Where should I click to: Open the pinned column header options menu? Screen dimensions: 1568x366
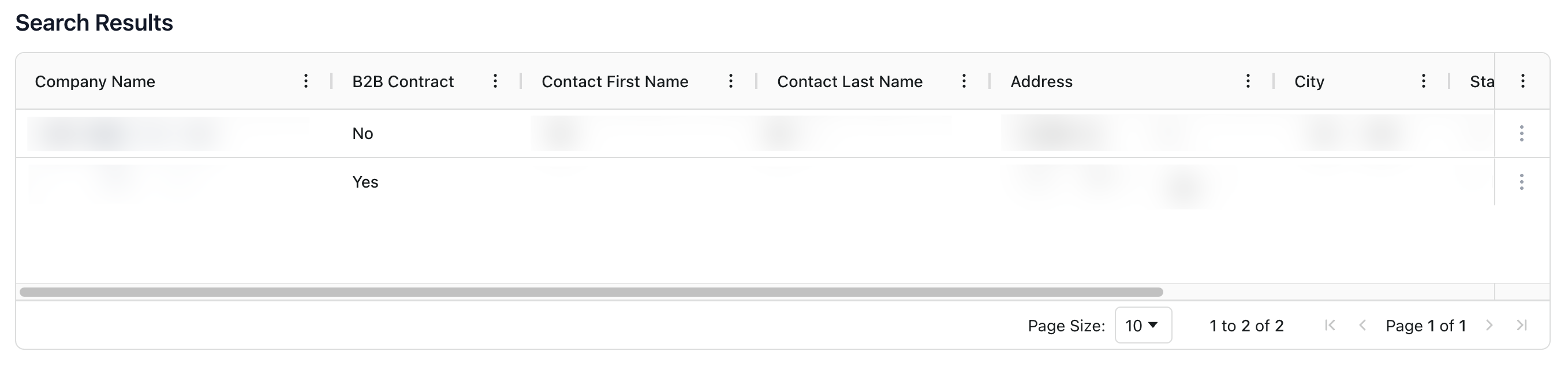coord(1522,81)
